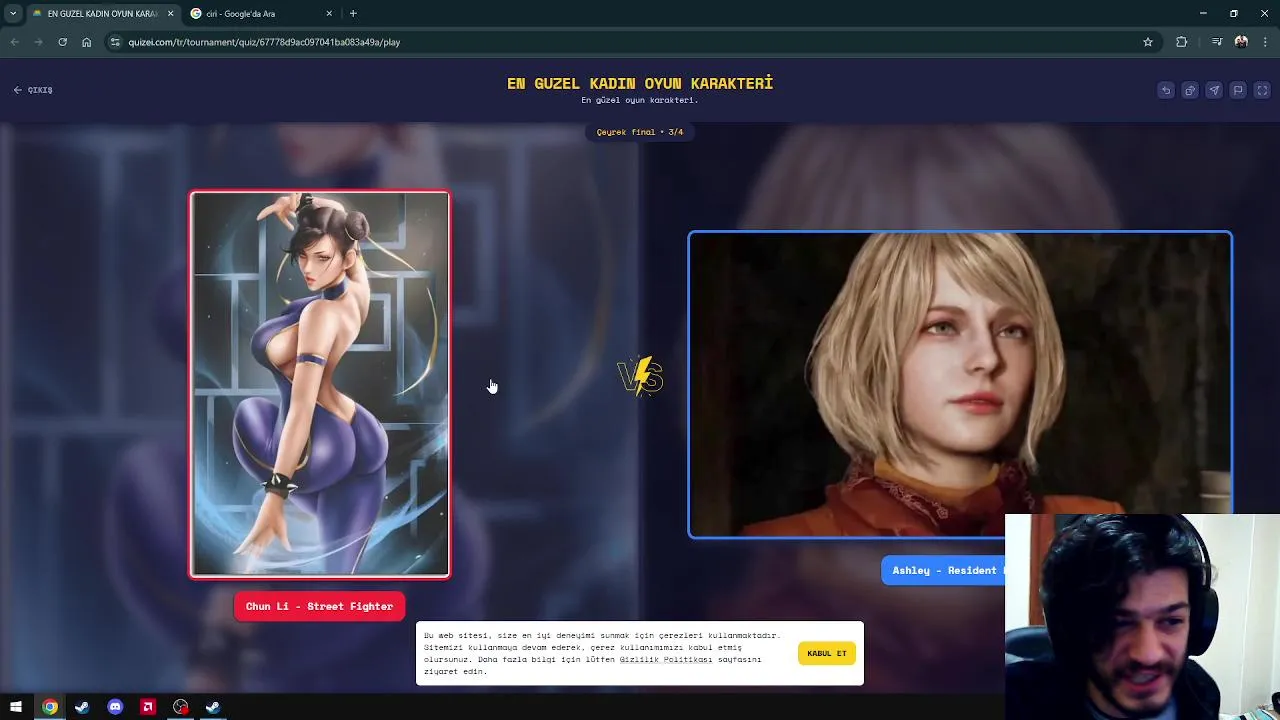Click the Chun Li - Street Fighter label
Image resolution: width=1280 pixels, height=720 pixels.
(319, 606)
